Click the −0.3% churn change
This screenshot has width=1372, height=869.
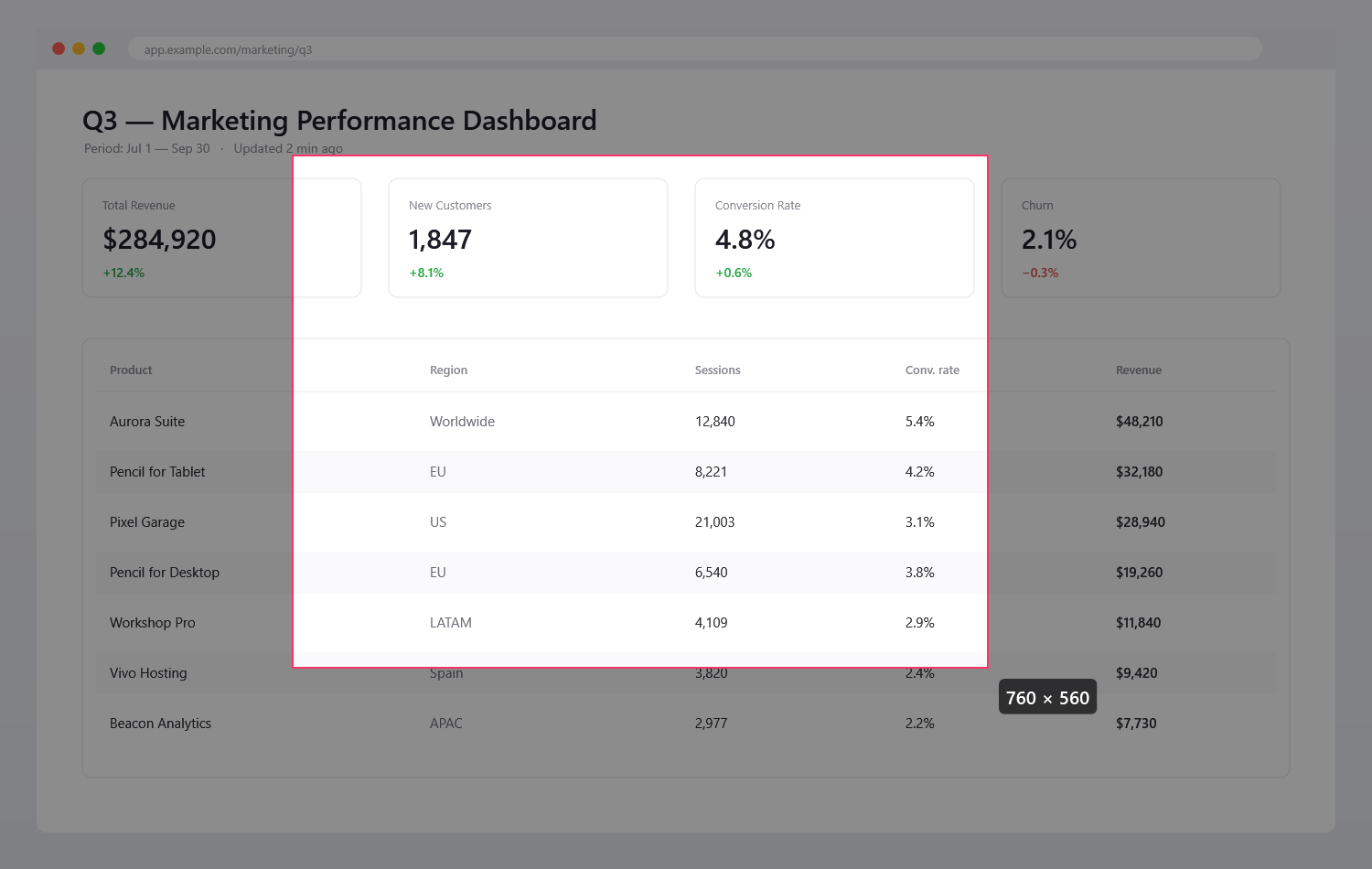coord(1040,273)
